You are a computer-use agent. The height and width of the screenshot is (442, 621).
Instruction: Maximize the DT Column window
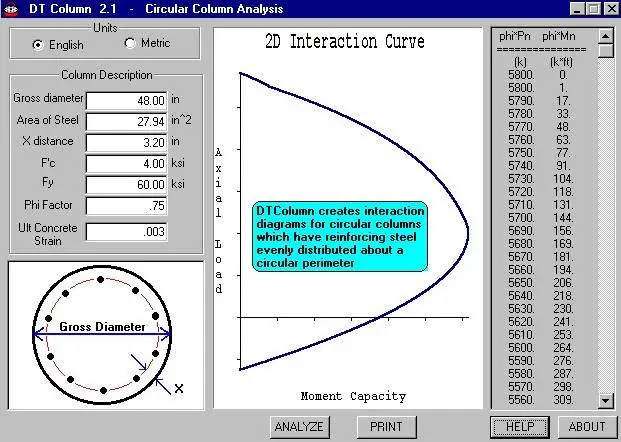(593, 9)
